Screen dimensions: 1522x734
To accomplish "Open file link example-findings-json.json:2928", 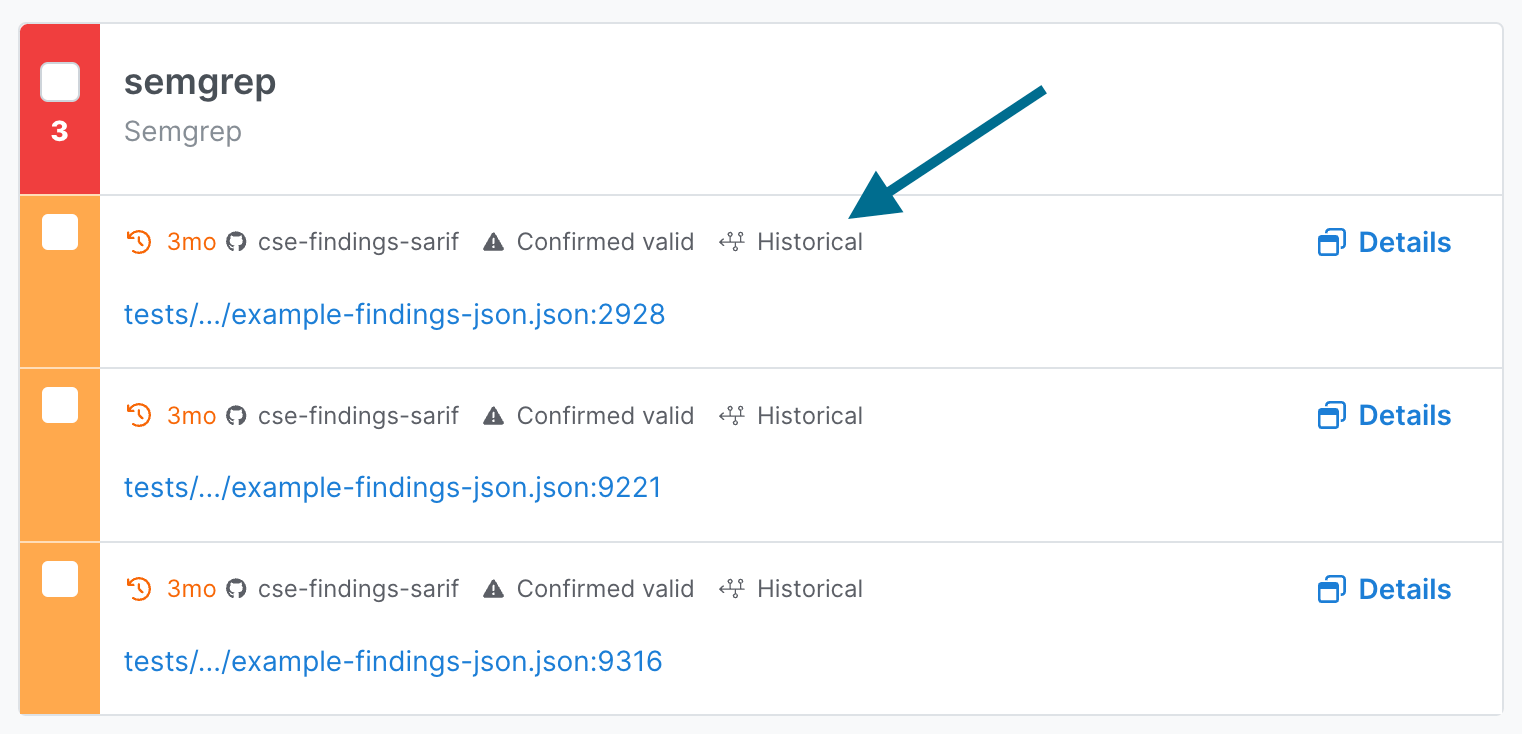I will coord(394,314).
